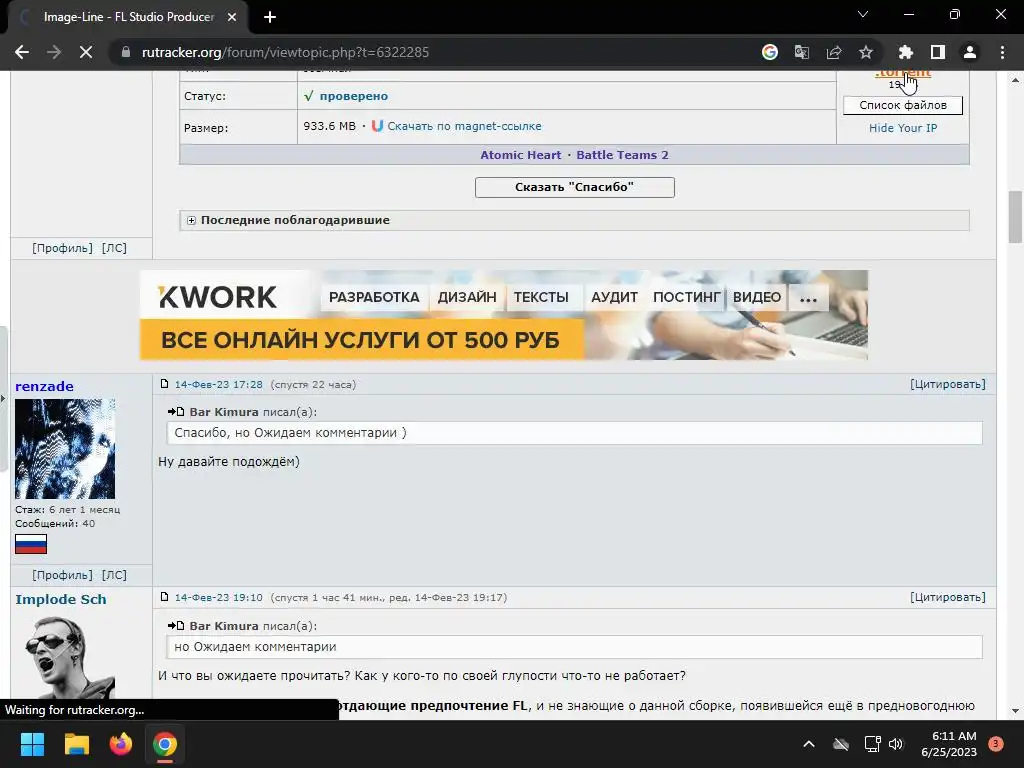Click ДИЗАЙН in the KWORK banner
This screenshot has height=768, width=1024.
tap(467, 297)
